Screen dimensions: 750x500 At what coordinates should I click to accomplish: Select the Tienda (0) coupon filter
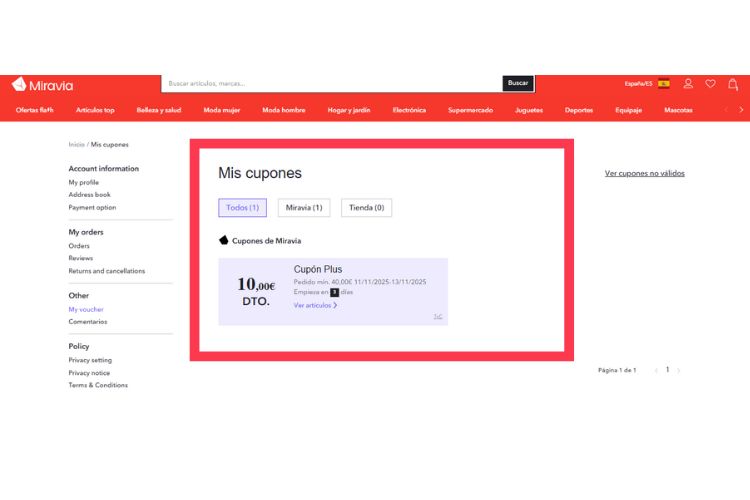pyautogui.click(x=366, y=208)
